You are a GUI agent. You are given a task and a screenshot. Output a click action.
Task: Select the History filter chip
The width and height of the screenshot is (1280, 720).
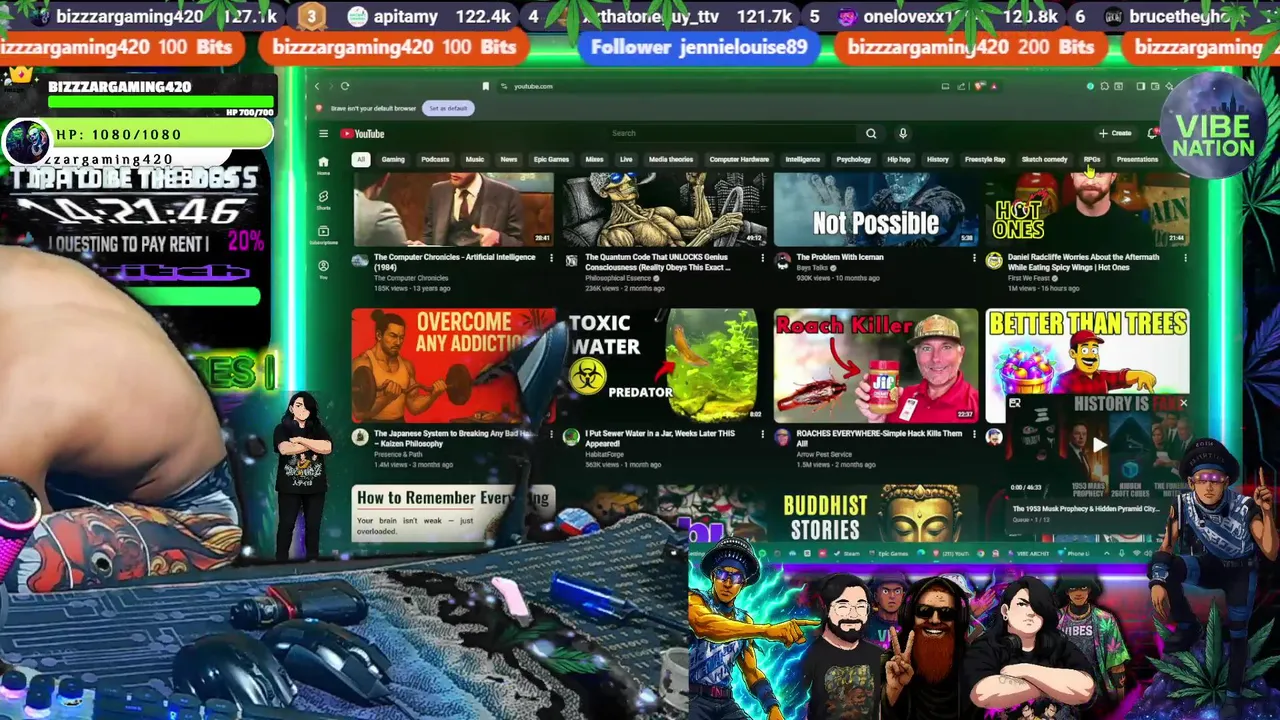coord(938,160)
